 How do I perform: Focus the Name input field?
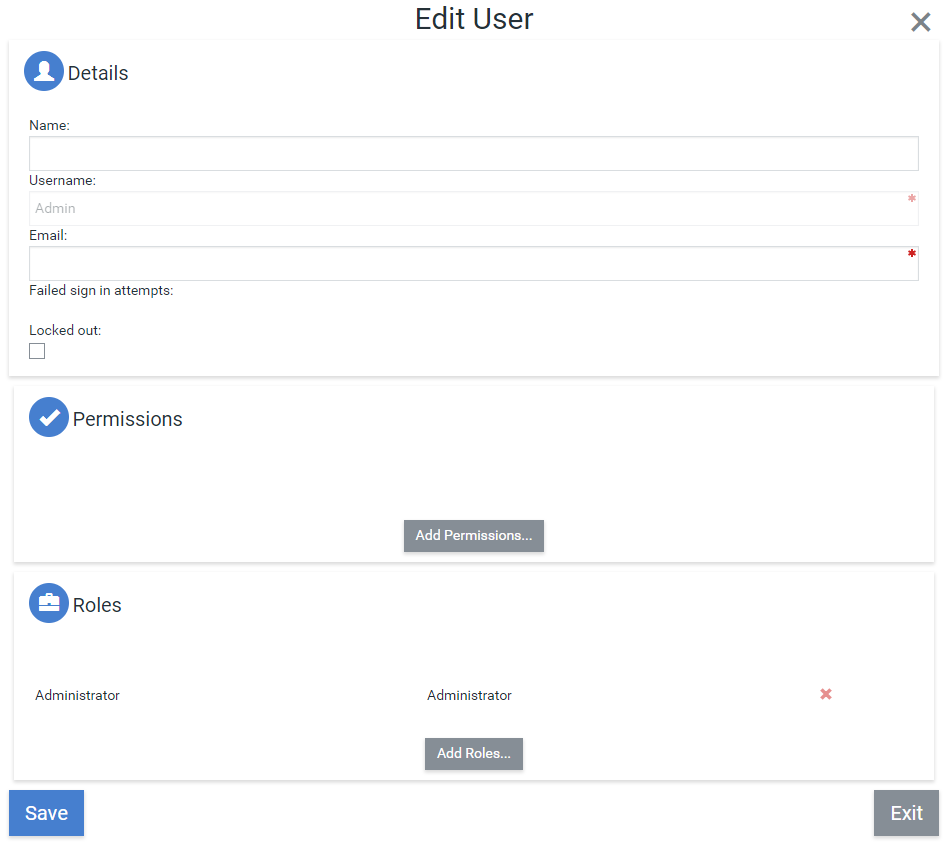click(473, 154)
